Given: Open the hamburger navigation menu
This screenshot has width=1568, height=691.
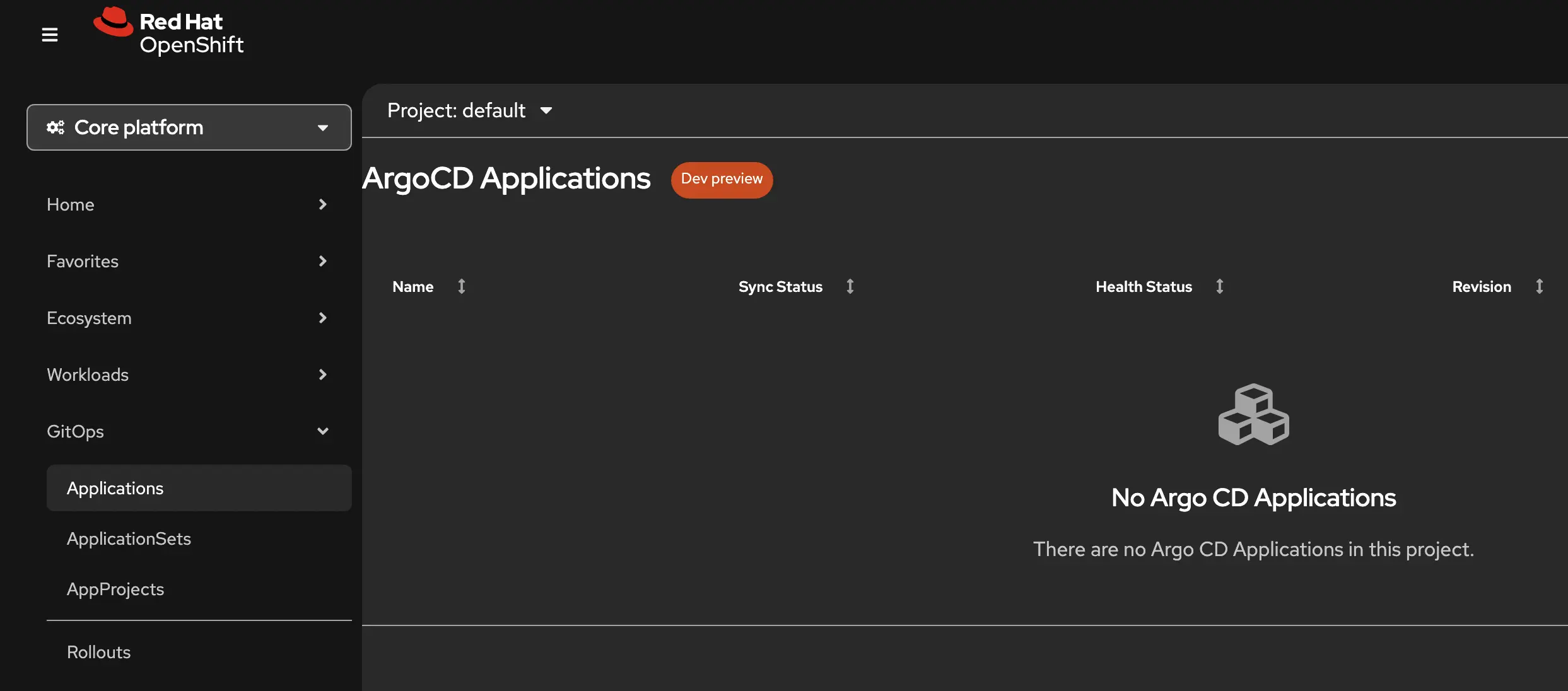Looking at the screenshot, I should click(x=50, y=35).
